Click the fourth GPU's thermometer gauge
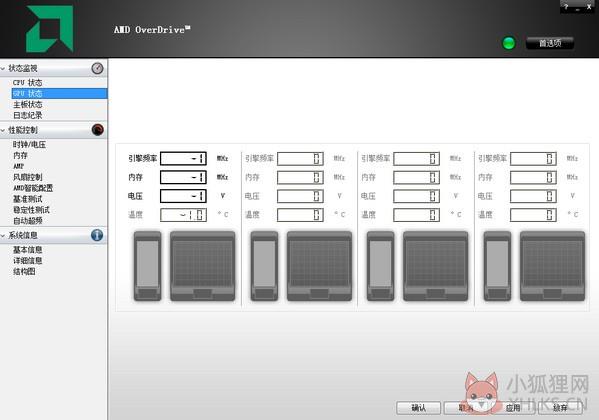 pyautogui.click(x=497, y=266)
